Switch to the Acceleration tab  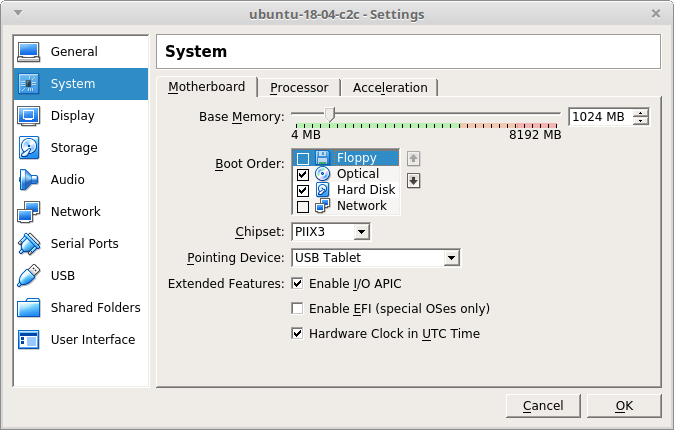coord(390,88)
